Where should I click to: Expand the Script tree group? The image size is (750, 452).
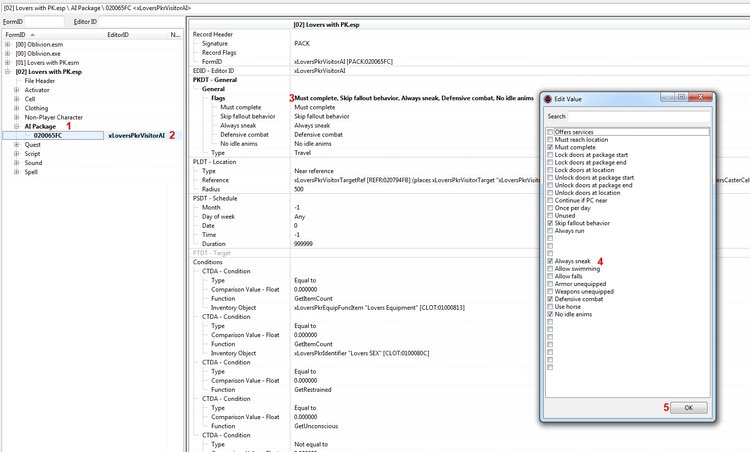[17, 154]
